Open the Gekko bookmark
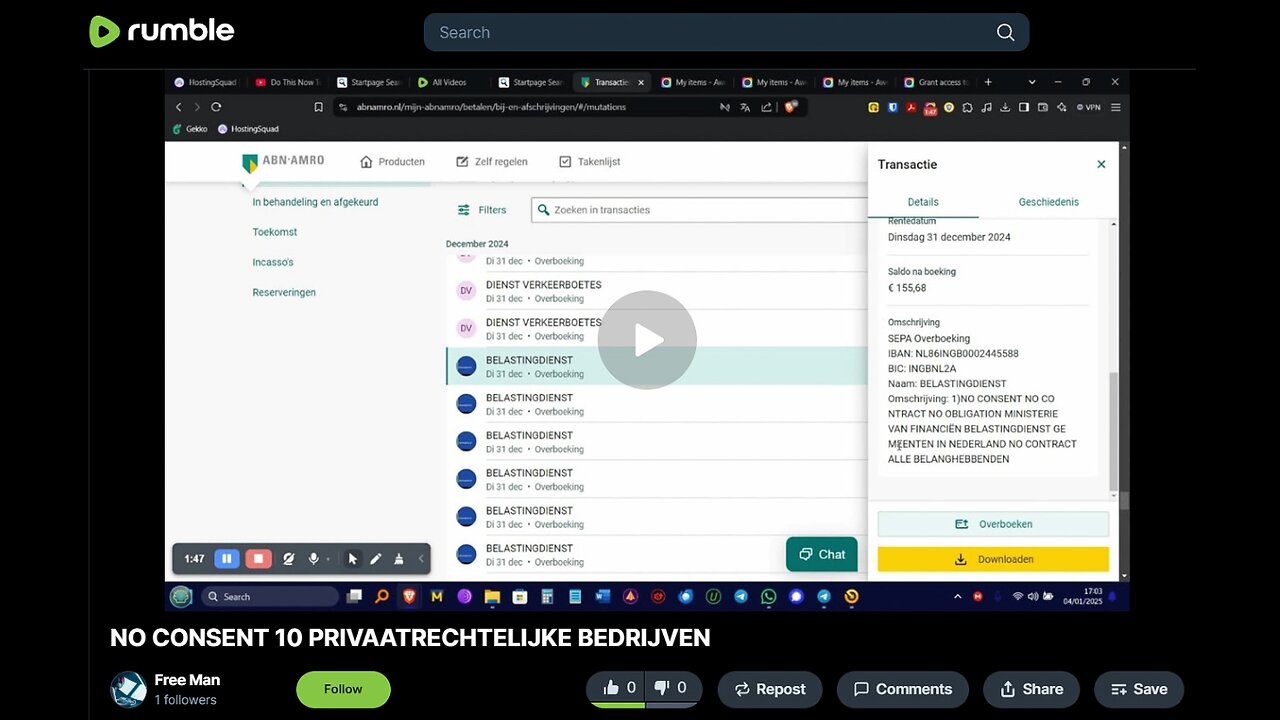The width and height of the screenshot is (1280, 720). pos(189,129)
